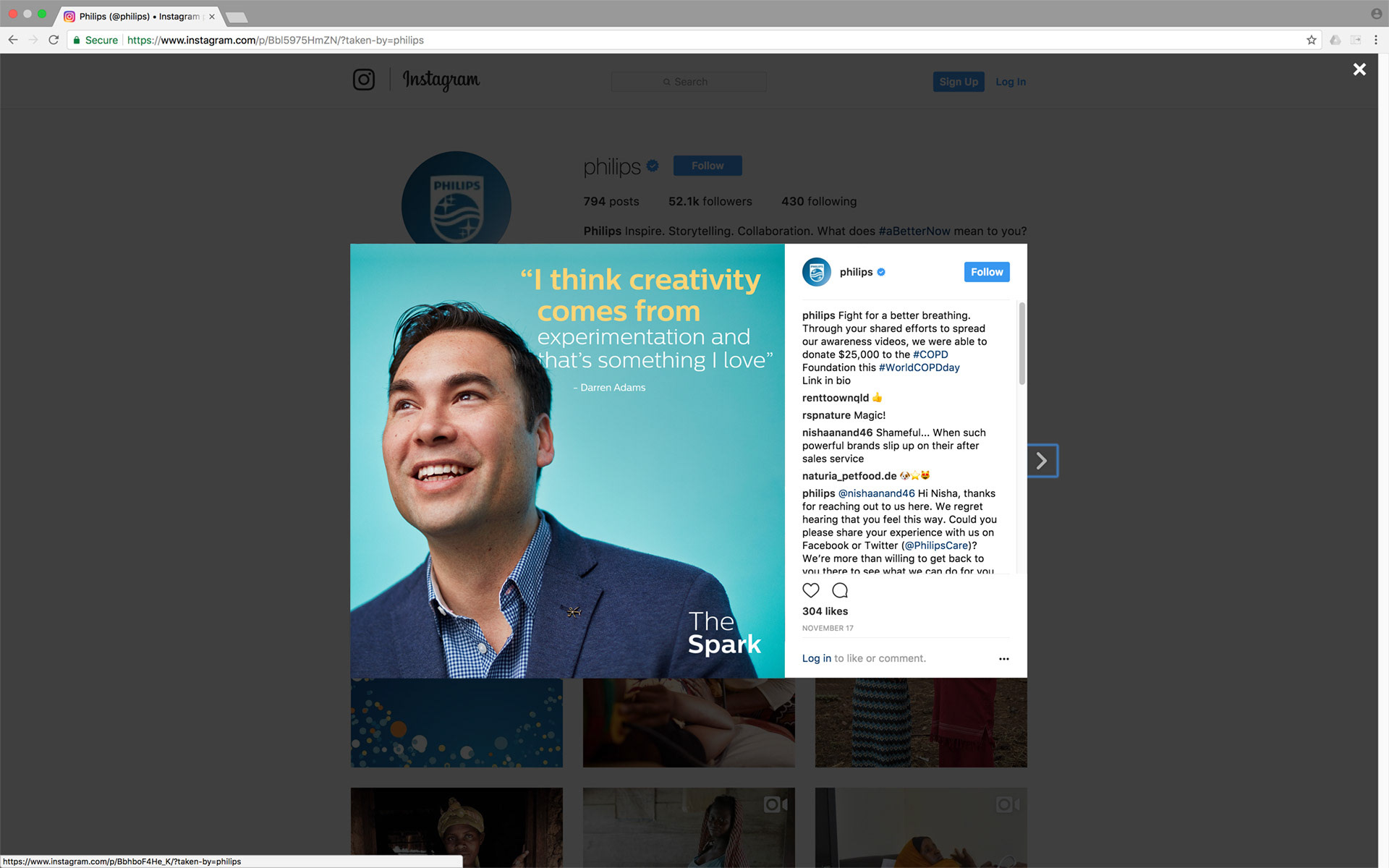Click the Log in link to comment

coord(817,658)
